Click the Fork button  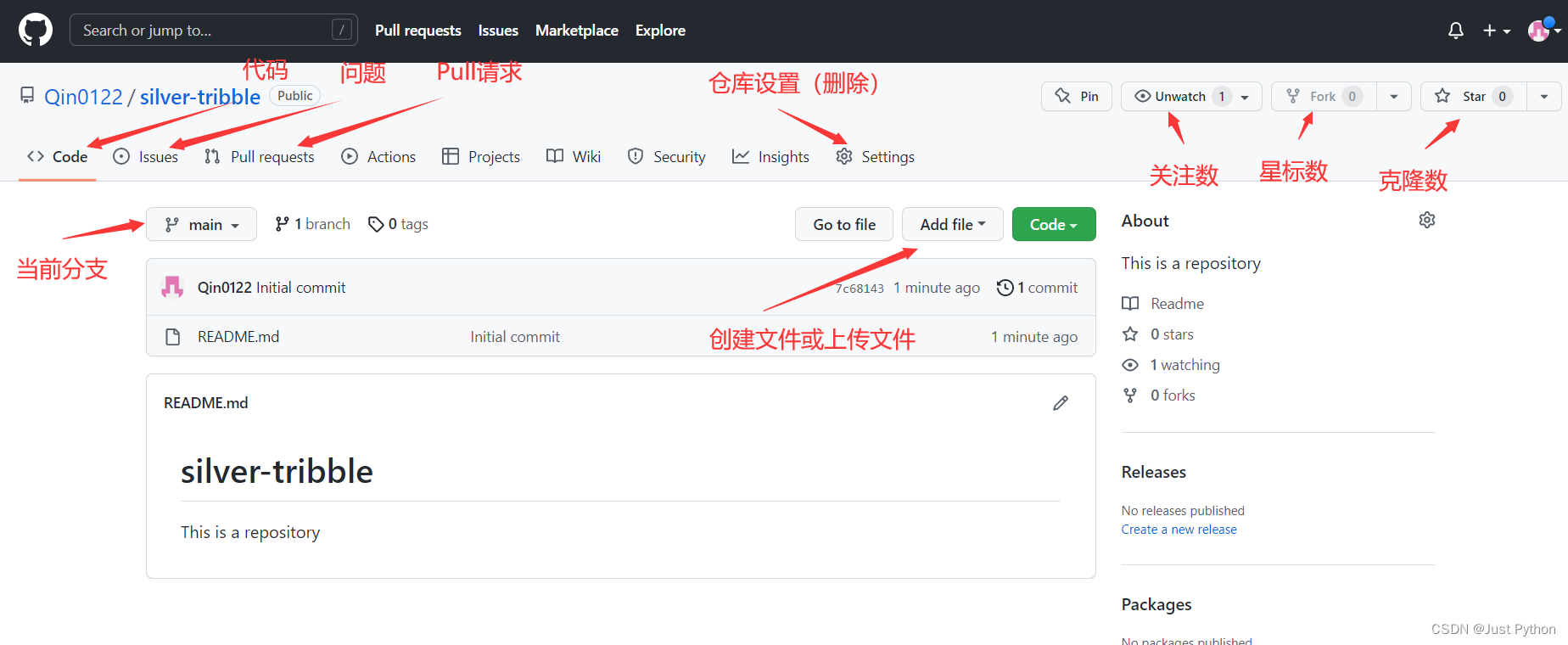(x=1324, y=96)
